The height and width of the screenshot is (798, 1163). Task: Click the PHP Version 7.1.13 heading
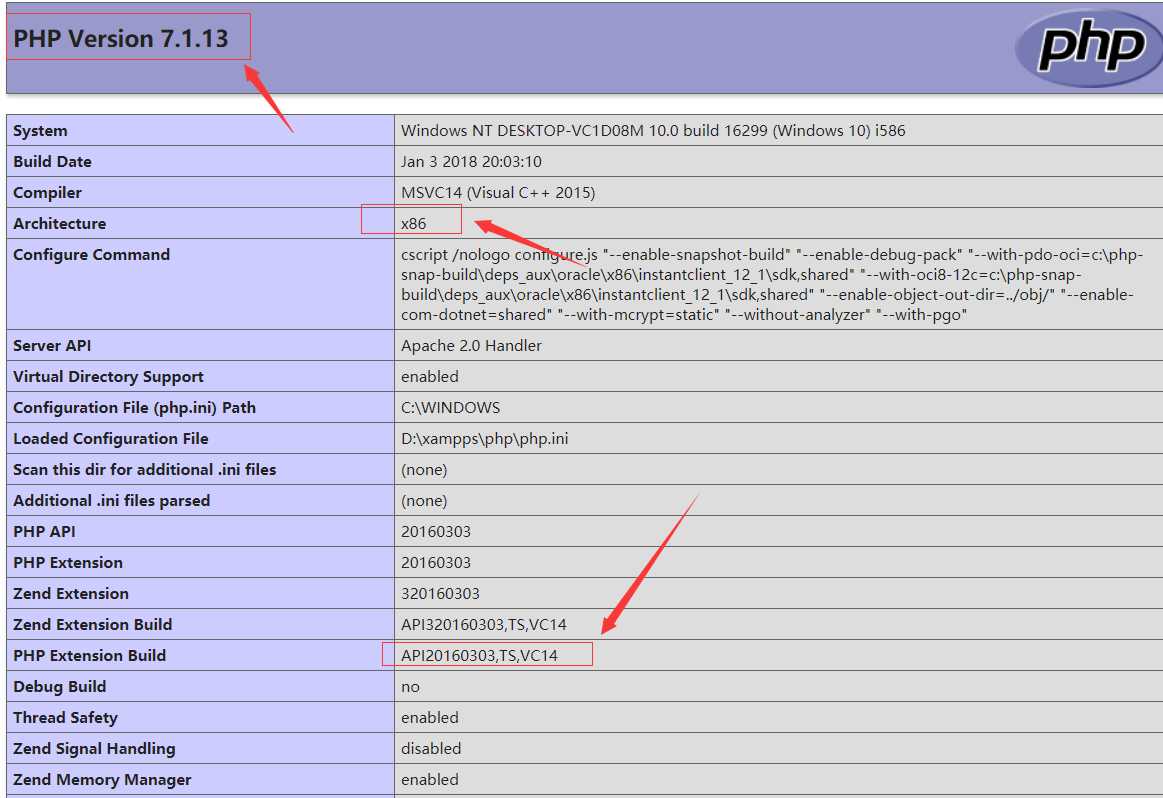coord(121,39)
